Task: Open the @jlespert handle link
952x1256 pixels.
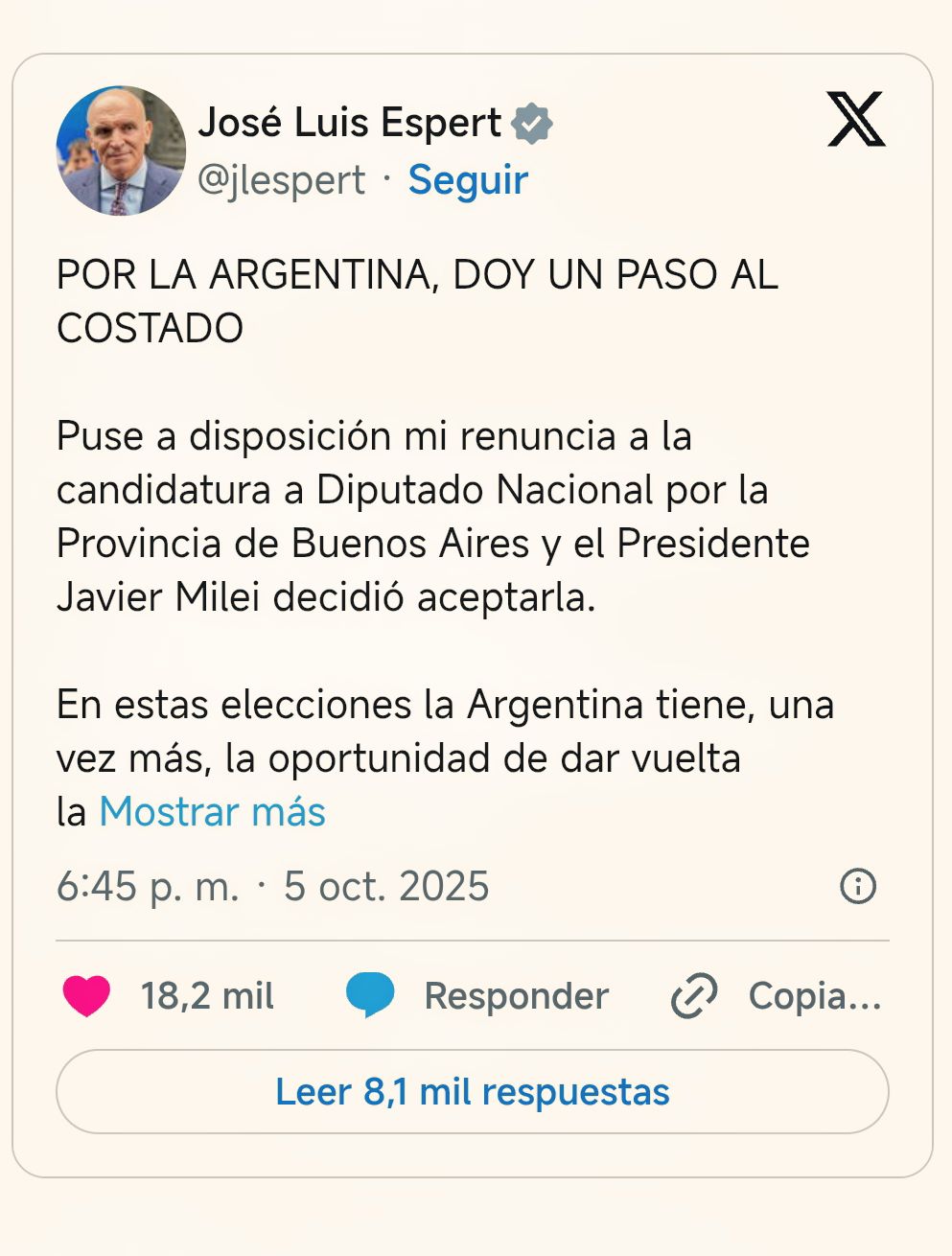Action: point(281,180)
